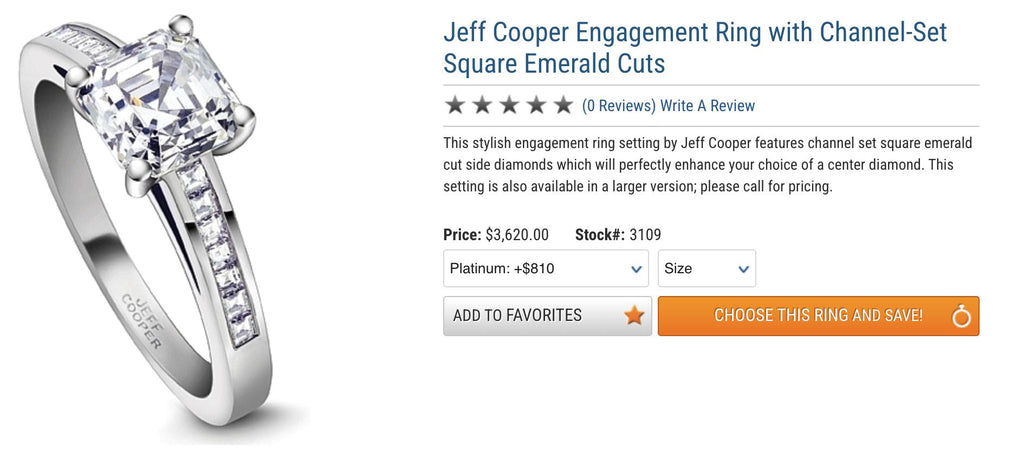Click the Write A Review link
The width and height of the screenshot is (1024, 476).
707,106
